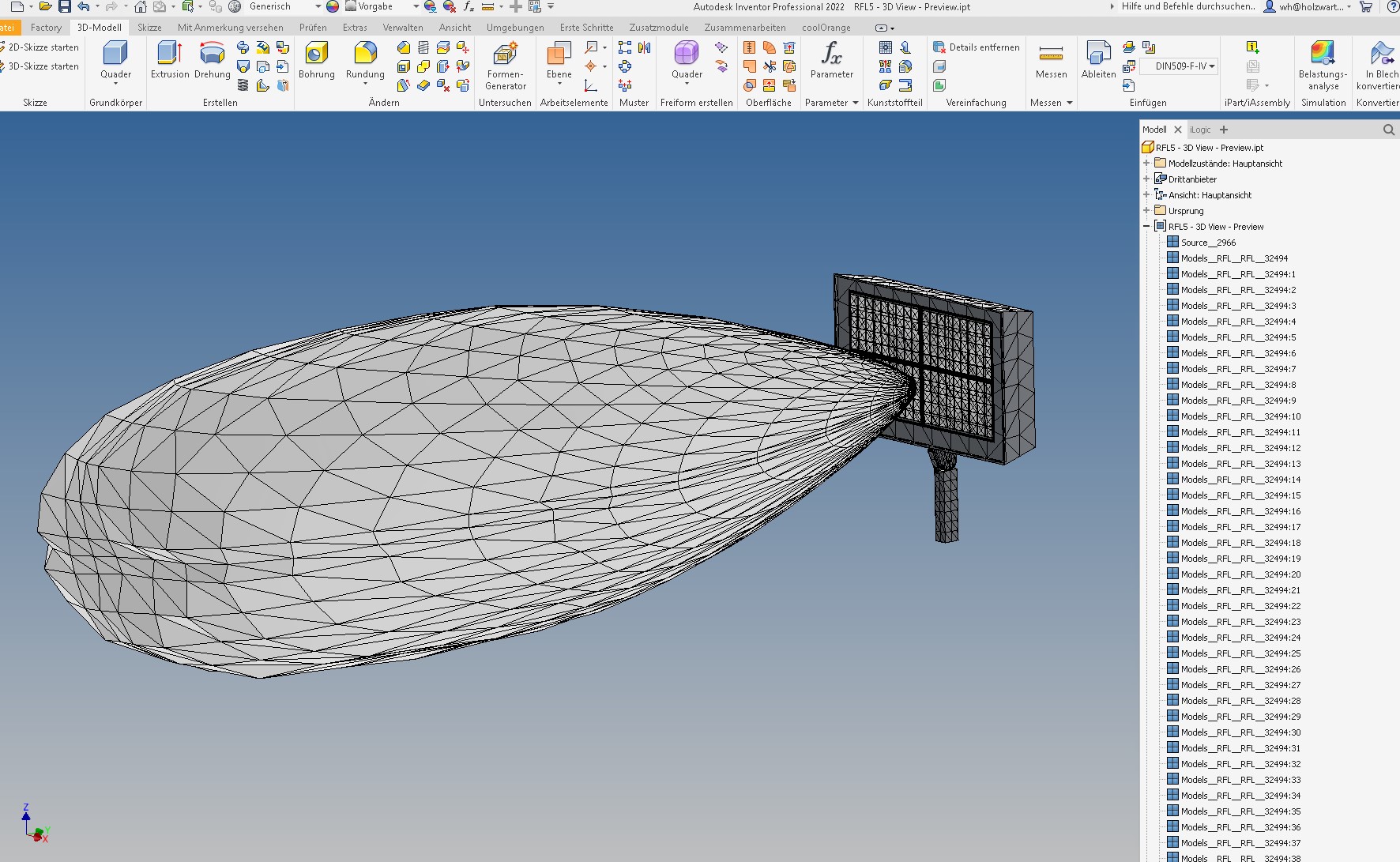Start a 3D-Skizze
Viewport: 1400px width, 862px height.
tap(40, 66)
